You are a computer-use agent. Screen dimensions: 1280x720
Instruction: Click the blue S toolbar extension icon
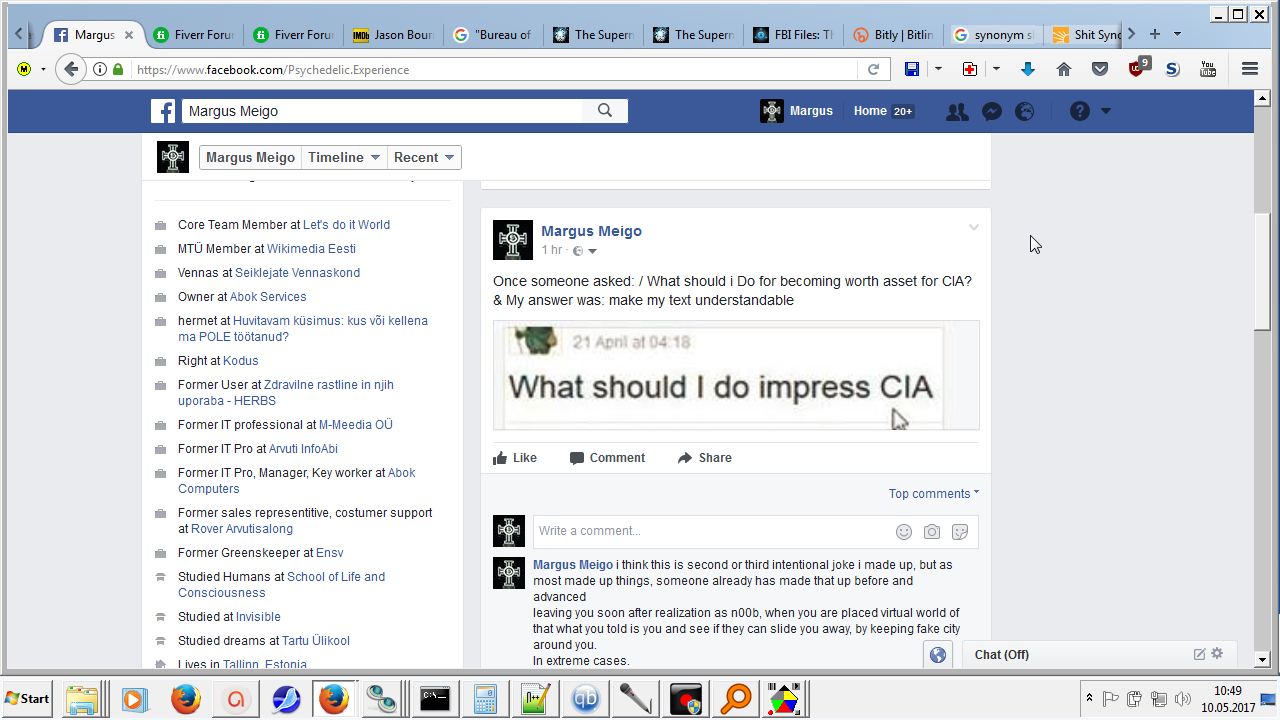1173,69
